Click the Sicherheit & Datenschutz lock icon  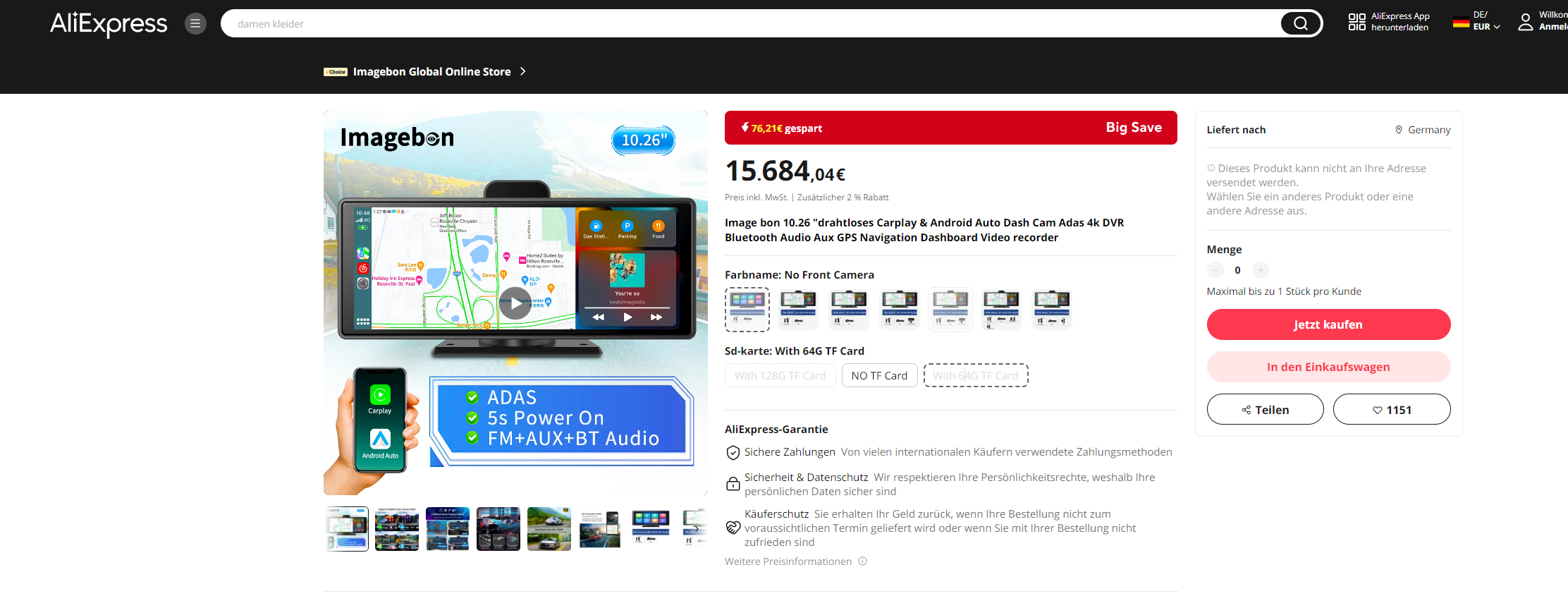pos(733,484)
